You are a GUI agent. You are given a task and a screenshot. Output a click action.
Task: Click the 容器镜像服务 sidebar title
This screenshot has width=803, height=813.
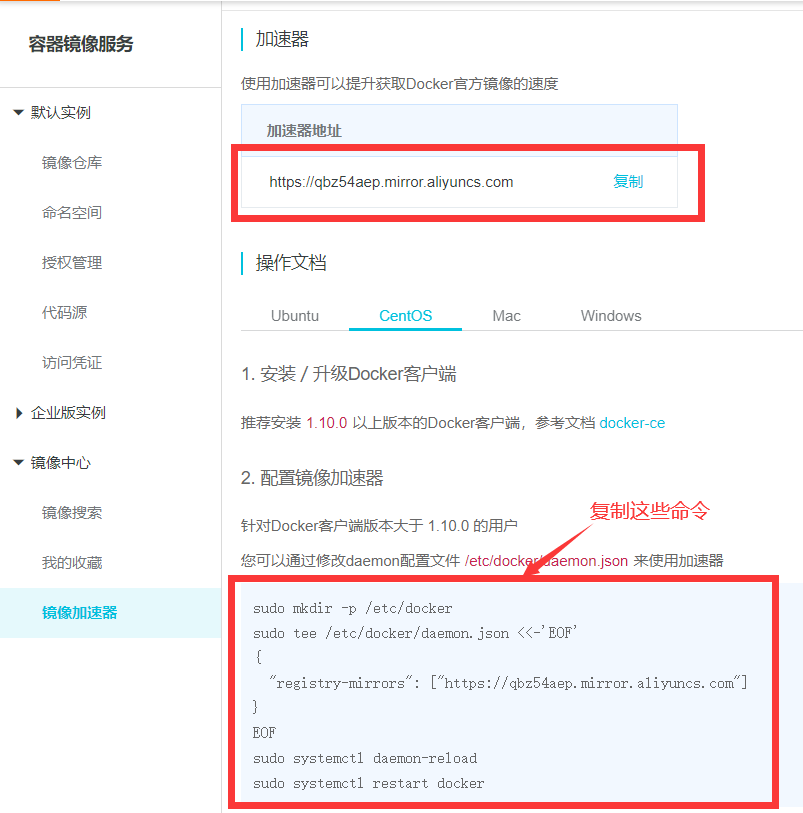(x=81, y=44)
